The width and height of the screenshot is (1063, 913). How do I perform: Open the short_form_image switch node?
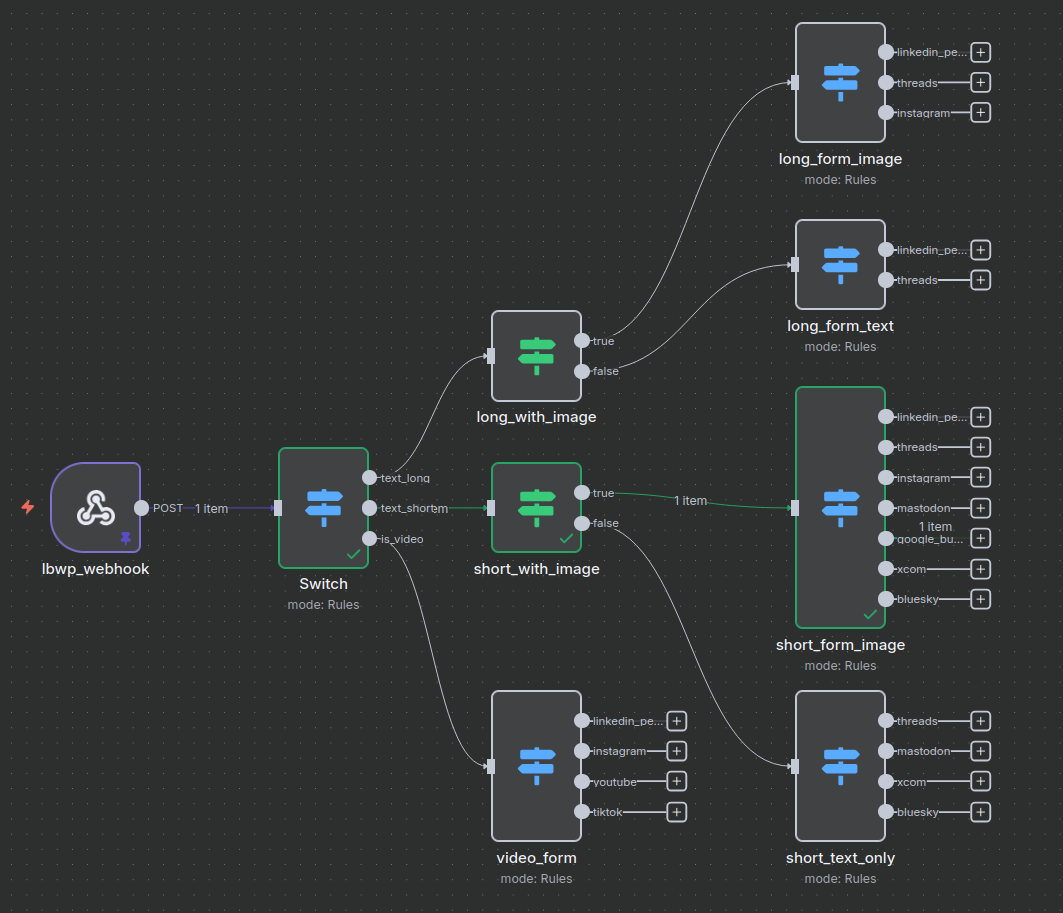tap(840, 507)
